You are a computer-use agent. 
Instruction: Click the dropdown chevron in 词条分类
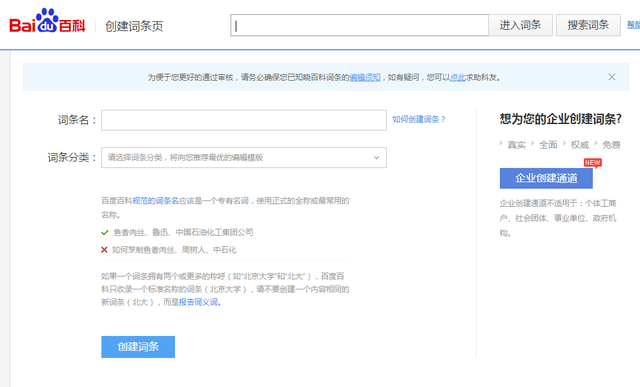tap(376, 158)
